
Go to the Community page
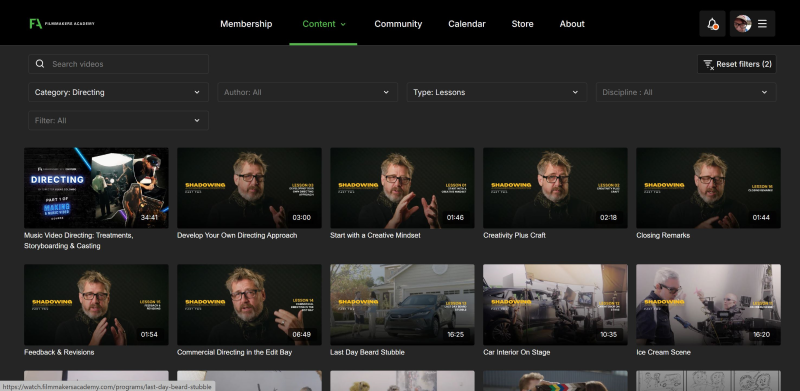[398, 24]
